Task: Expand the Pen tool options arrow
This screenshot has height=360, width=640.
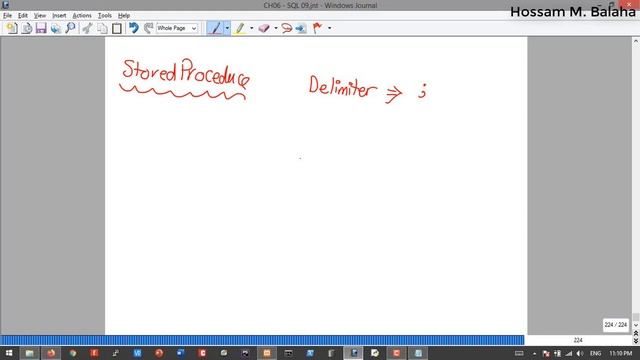Action: pyautogui.click(x=227, y=28)
